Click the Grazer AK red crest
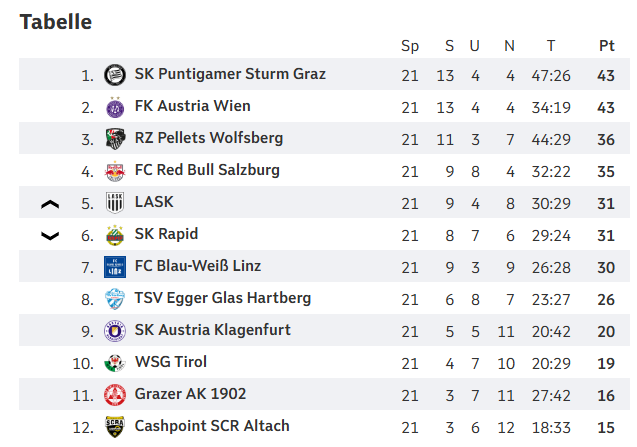Viewport: 637px width, 447px height. coord(115,395)
